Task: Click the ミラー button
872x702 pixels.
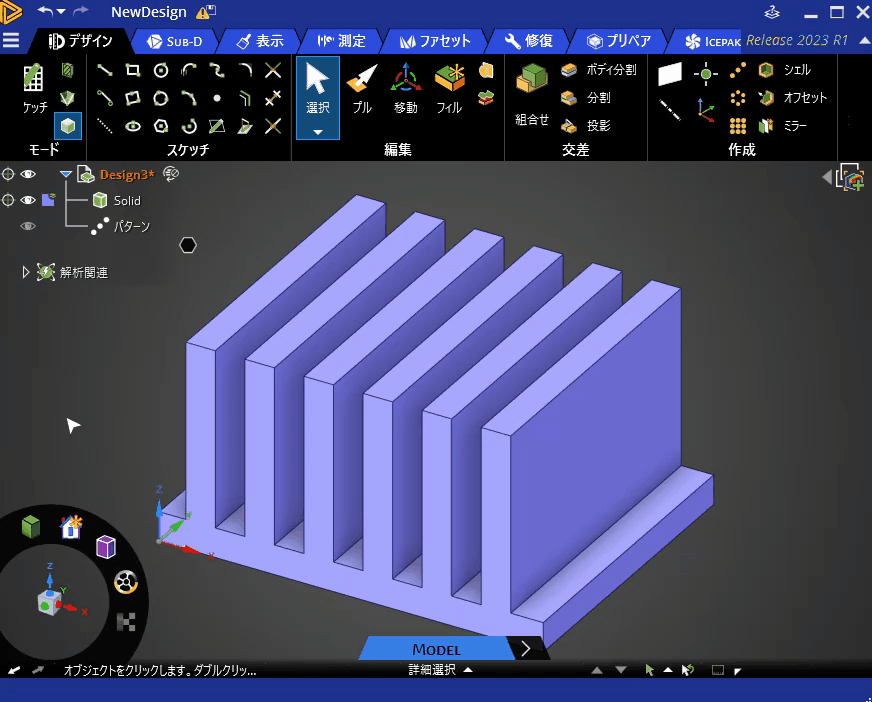Action: tap(782, 126)
